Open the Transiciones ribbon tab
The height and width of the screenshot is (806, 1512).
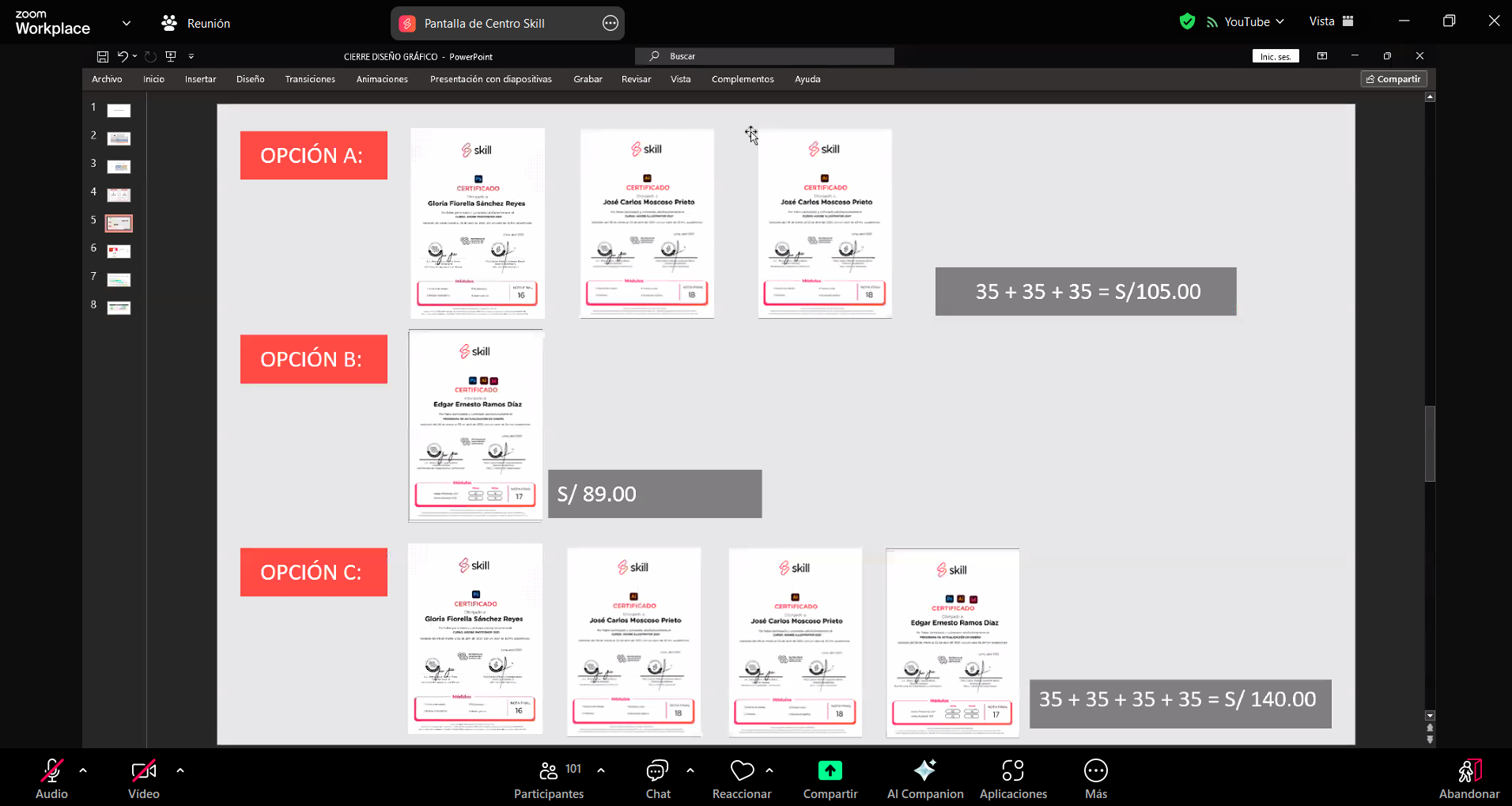coord(310,79)
